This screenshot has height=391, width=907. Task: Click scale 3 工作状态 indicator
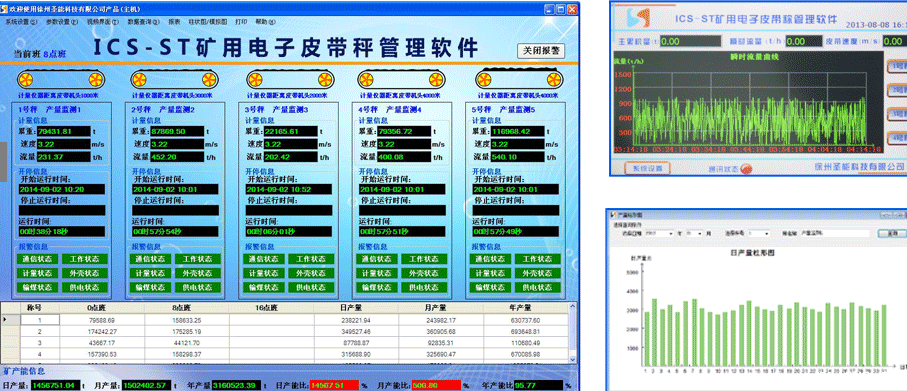tap(312, 259)
